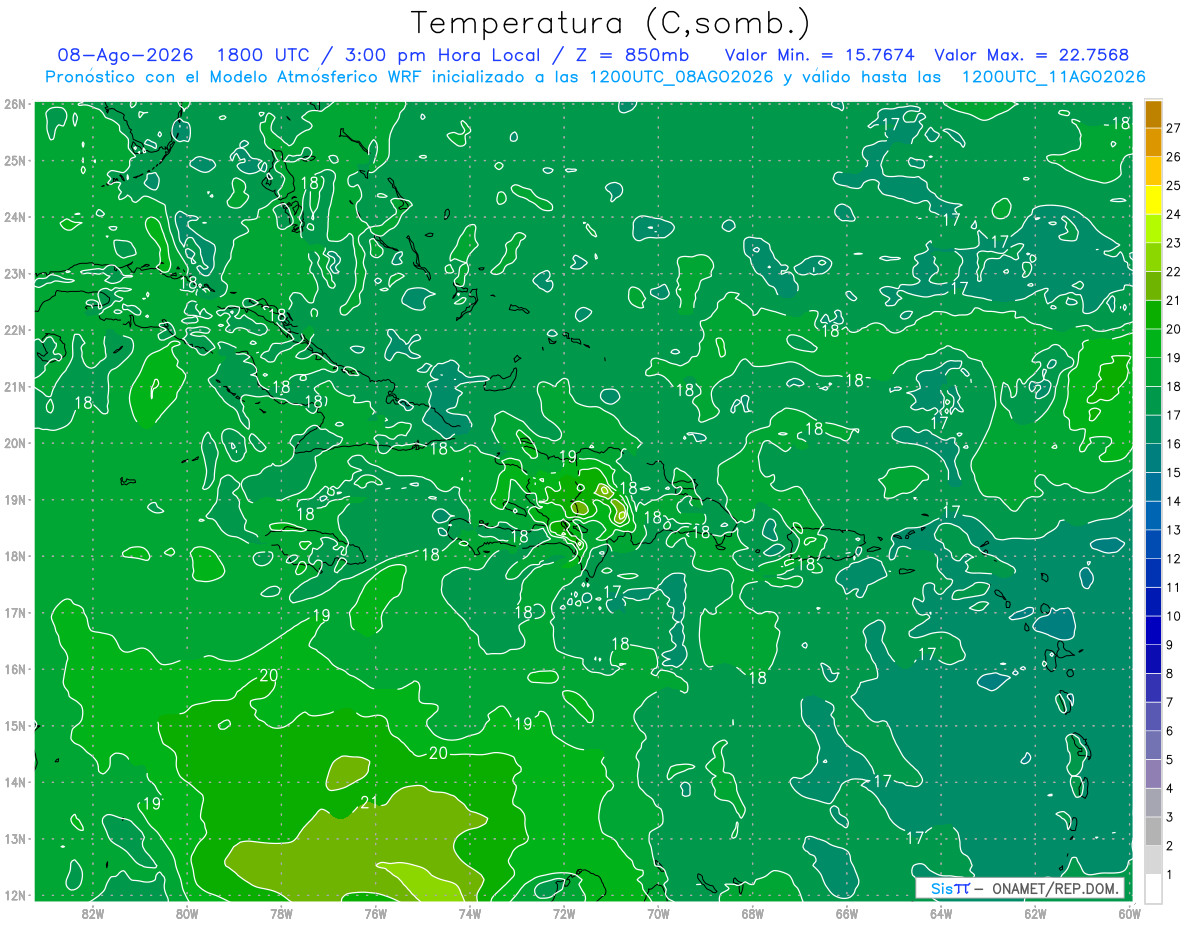Pick the white swatch below legend value 1
Screen dimensions: 1200x927
point(1153,888)
